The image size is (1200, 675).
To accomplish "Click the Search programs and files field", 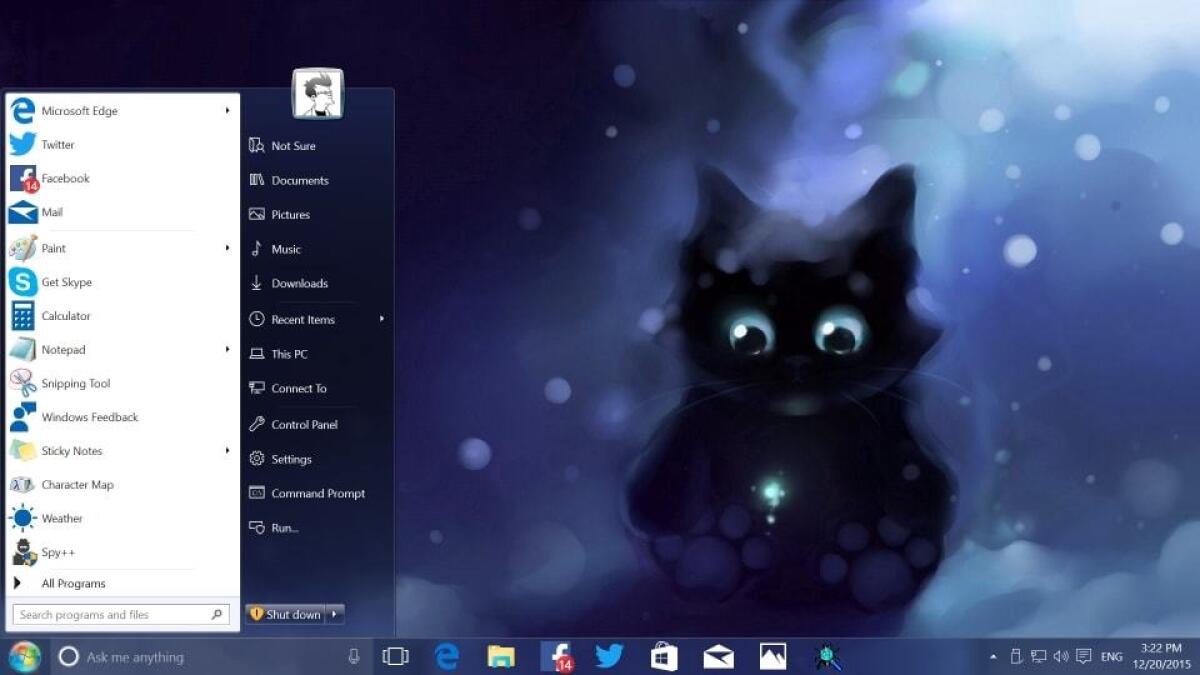I will pyautogui.click(x=110, y=614).
